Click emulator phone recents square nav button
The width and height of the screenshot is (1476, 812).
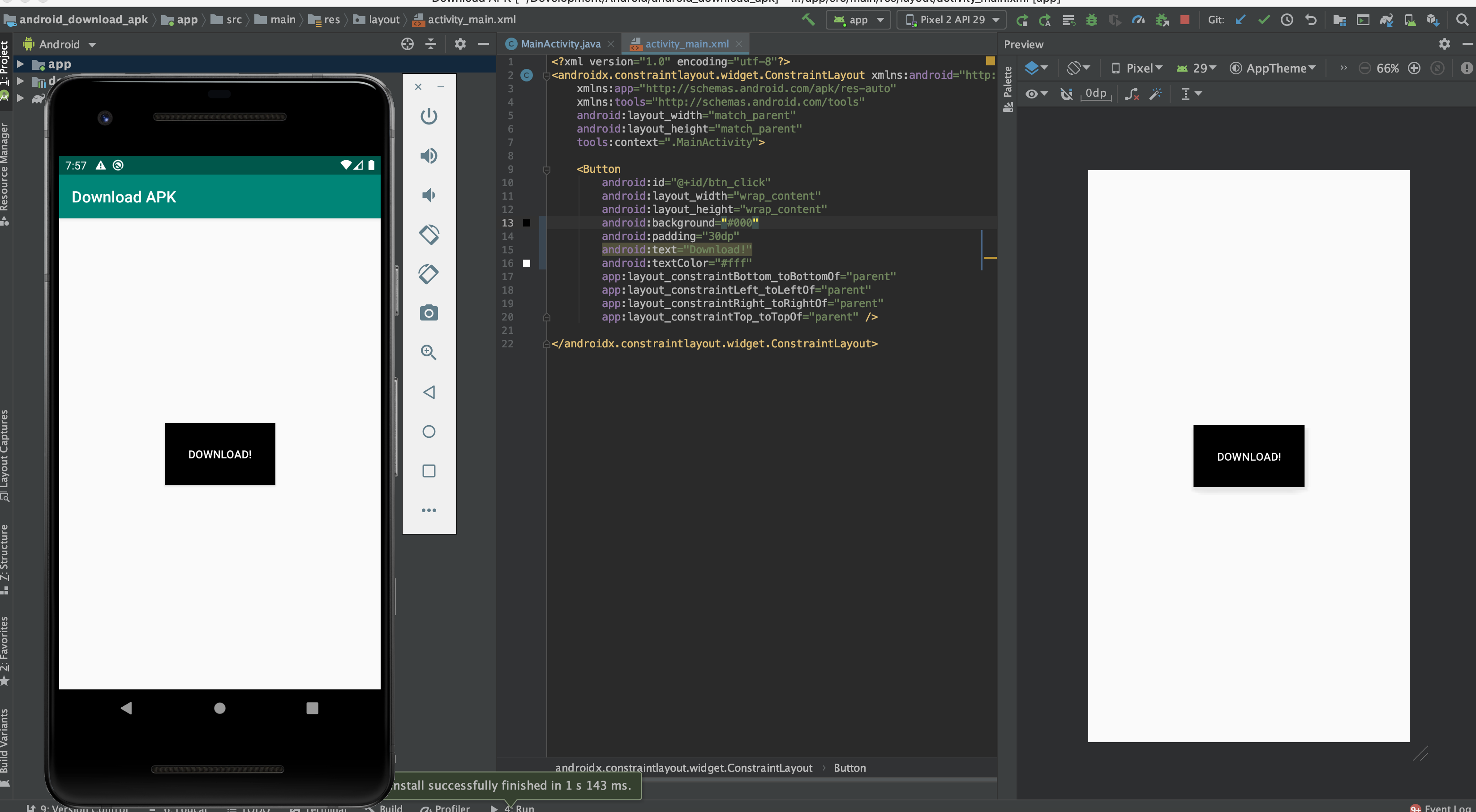tap(312, 708)
